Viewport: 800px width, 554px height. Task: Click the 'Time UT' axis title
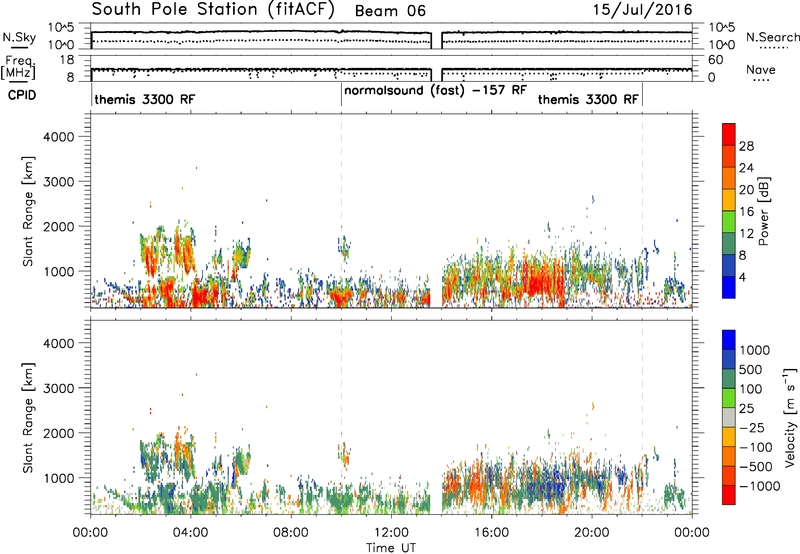point(391,548)
